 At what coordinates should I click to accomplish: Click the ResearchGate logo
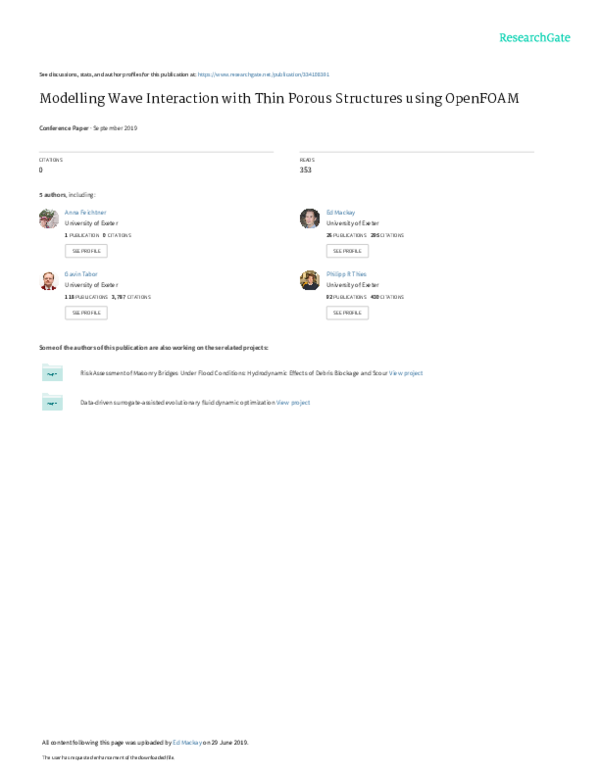coord(534,38)
